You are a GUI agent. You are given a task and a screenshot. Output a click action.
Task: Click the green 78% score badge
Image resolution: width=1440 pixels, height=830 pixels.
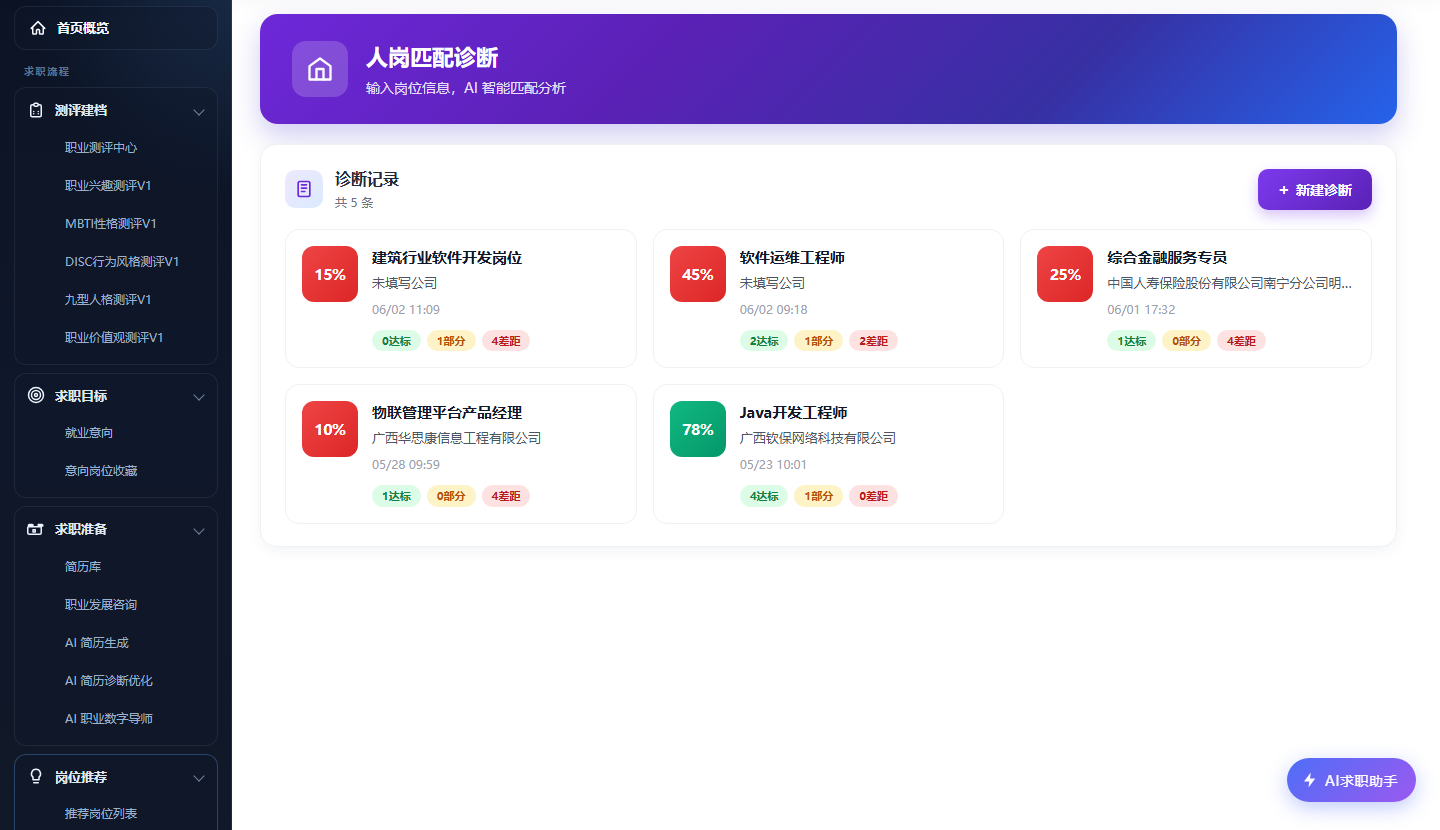[698, 429]
